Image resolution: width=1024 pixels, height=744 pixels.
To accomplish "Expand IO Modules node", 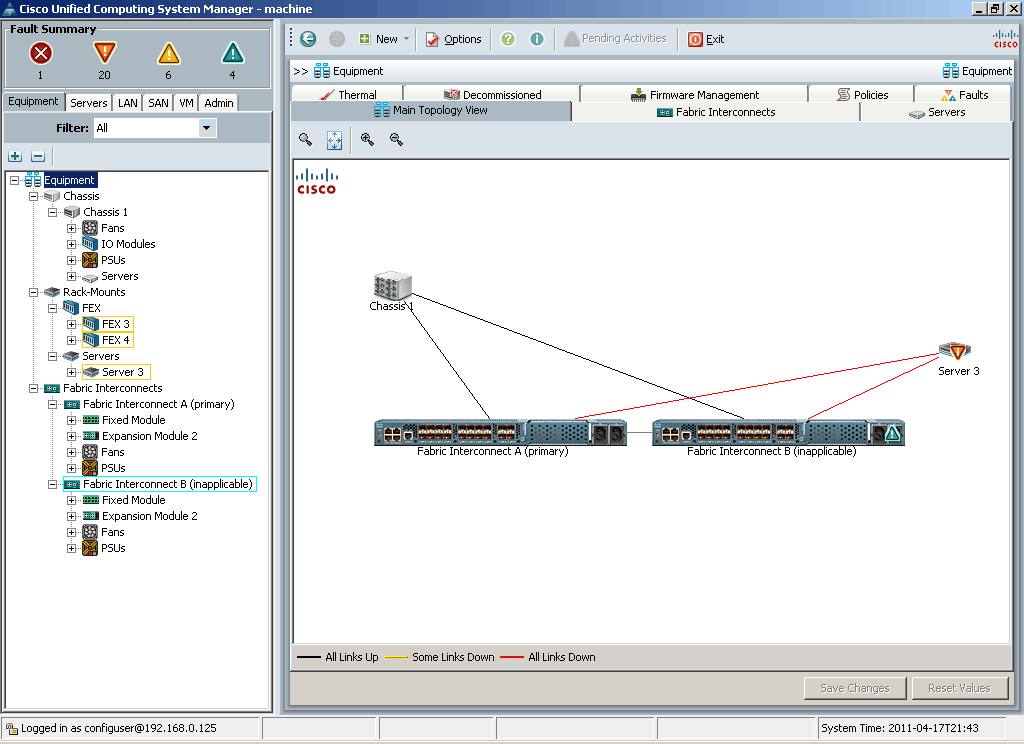I will coord(71,244).
